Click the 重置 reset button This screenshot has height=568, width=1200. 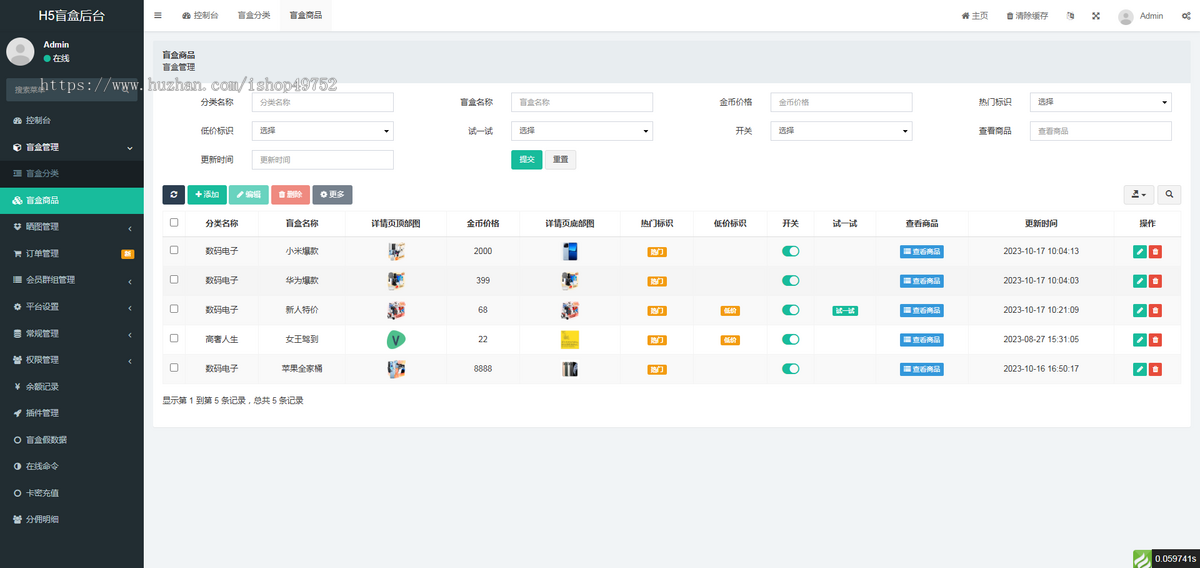[x=560, y=159]
